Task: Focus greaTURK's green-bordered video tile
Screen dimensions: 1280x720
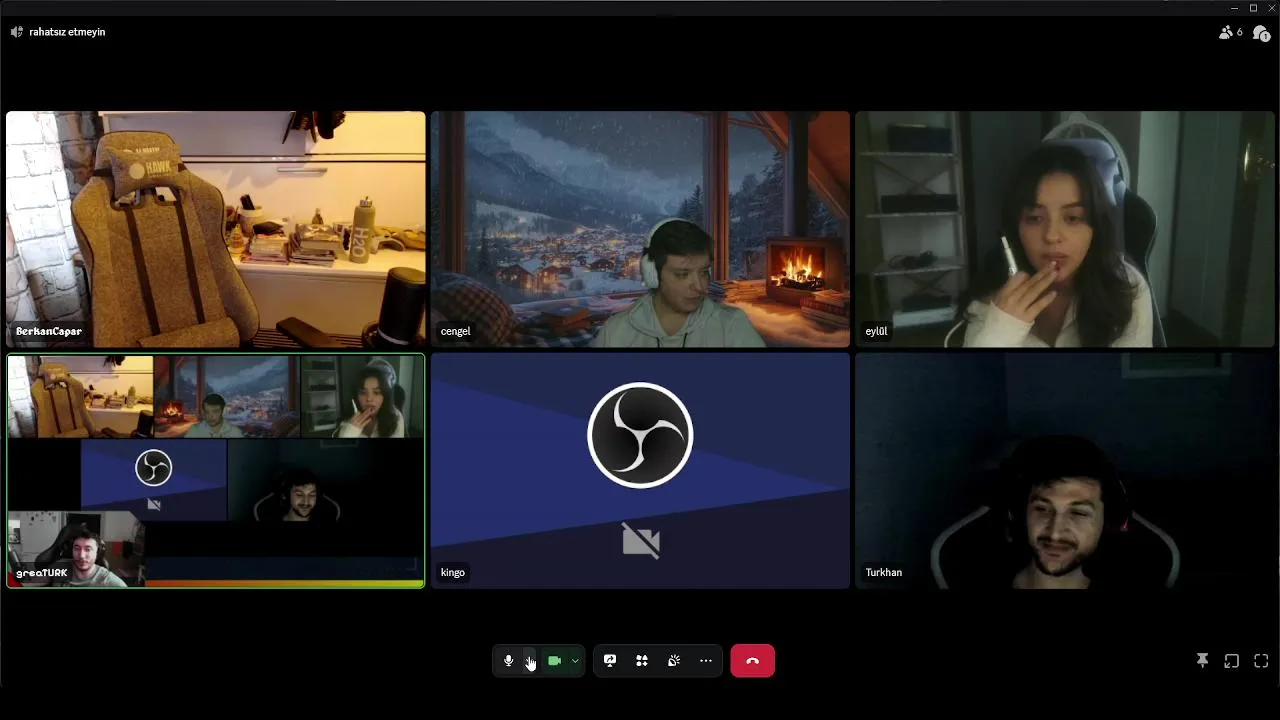Action: pos(216,471)
